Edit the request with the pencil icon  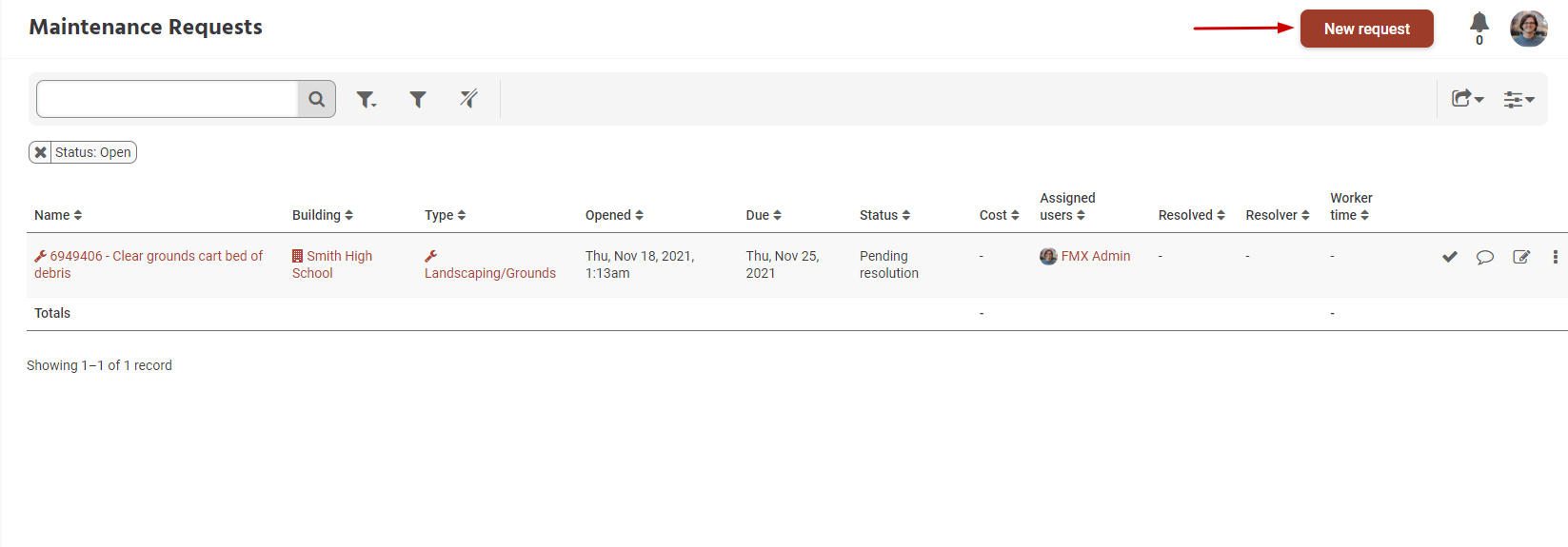pyautogui.click(x=1521, y=257)
